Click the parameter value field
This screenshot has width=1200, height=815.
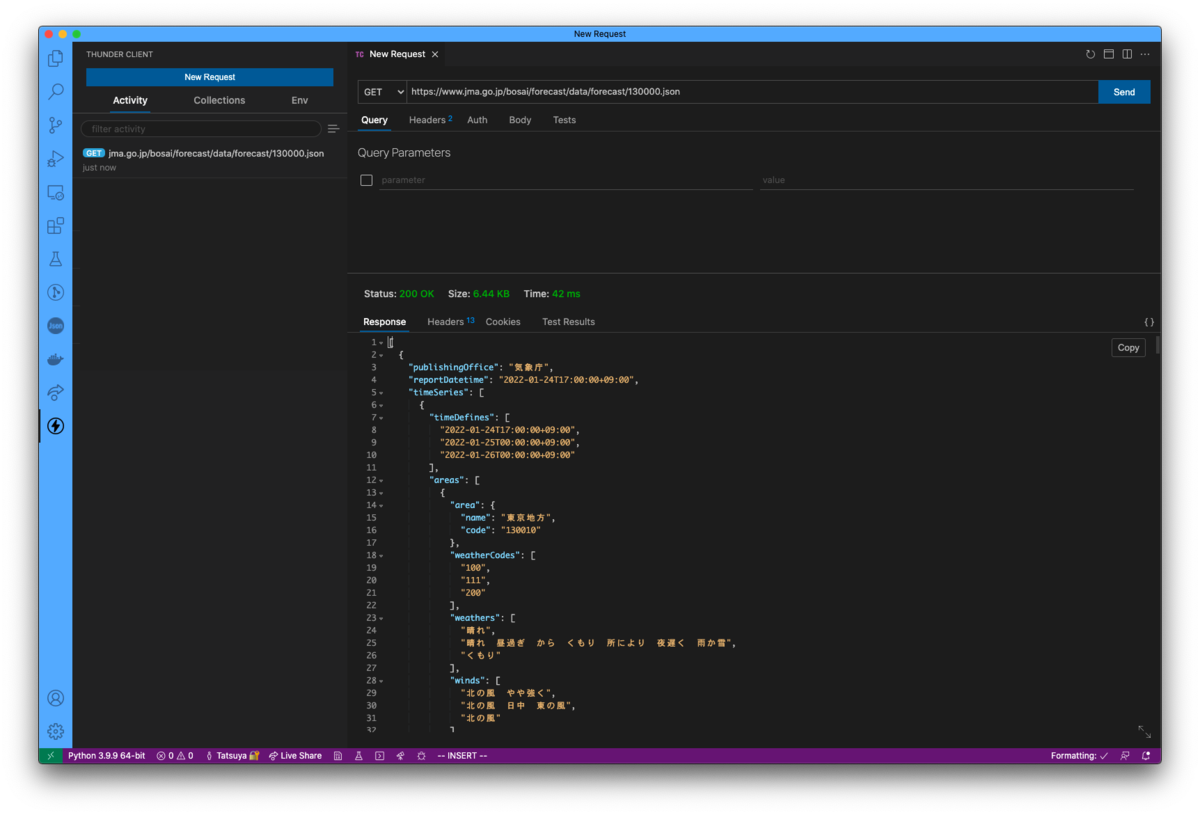946,180
